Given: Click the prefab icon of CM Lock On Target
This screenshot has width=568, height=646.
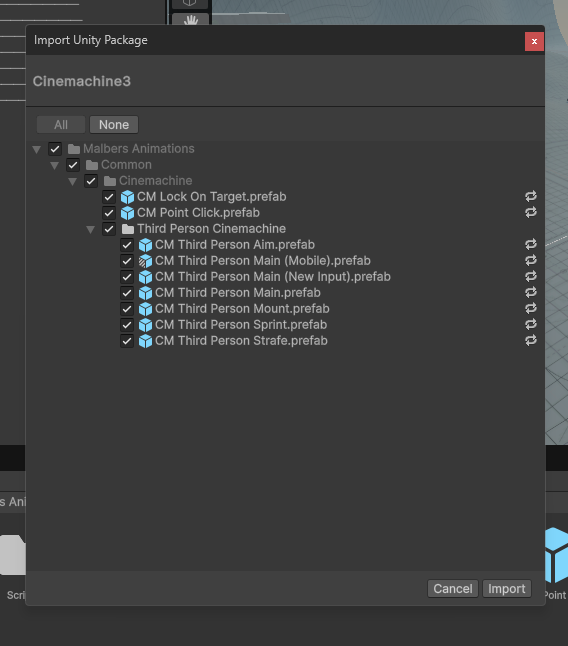Looking at the screenshot, I should point(127,197).
